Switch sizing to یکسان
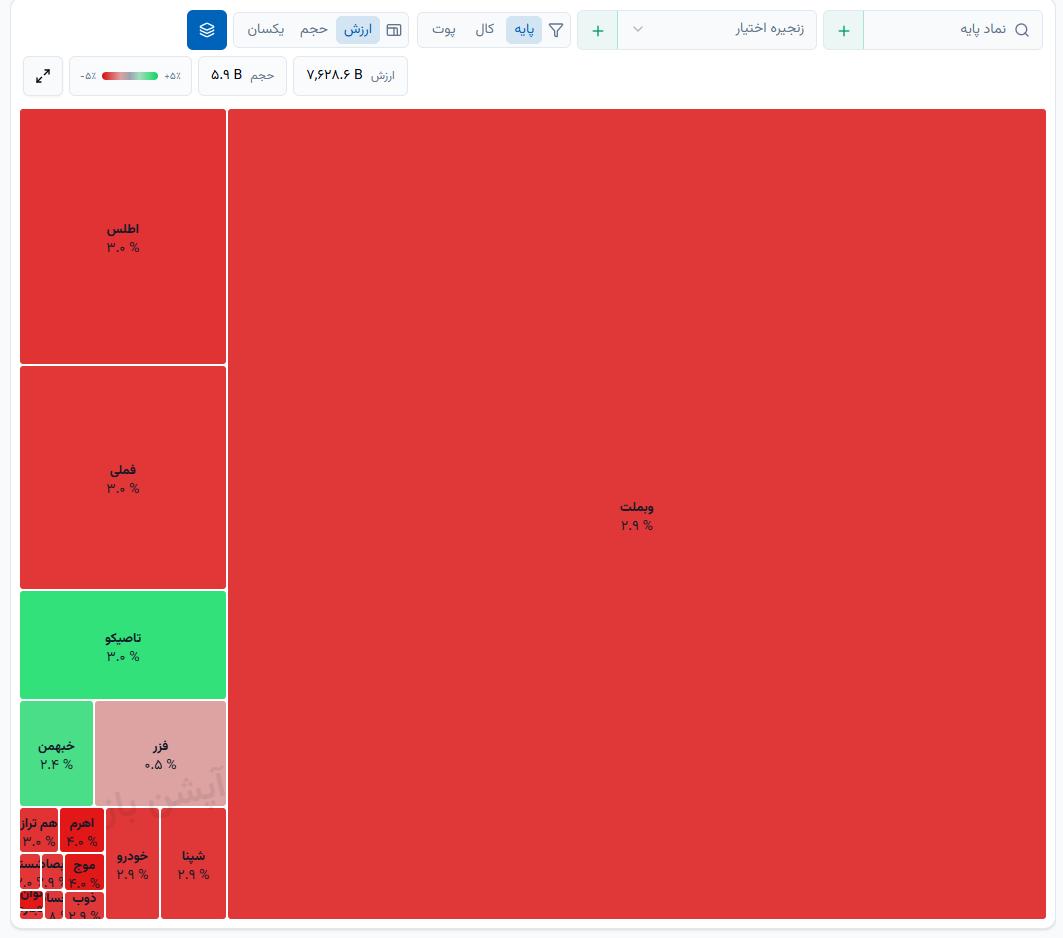 pos(265,30)
